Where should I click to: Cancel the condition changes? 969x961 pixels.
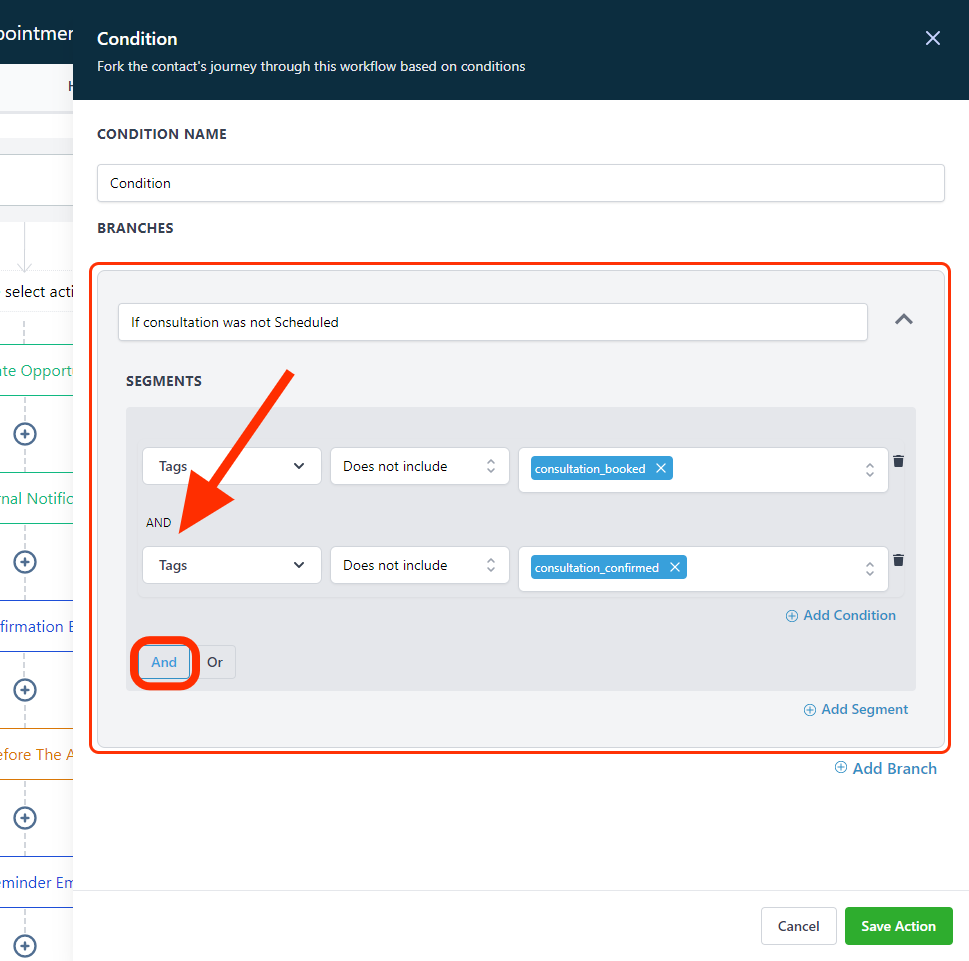[798, 926]
